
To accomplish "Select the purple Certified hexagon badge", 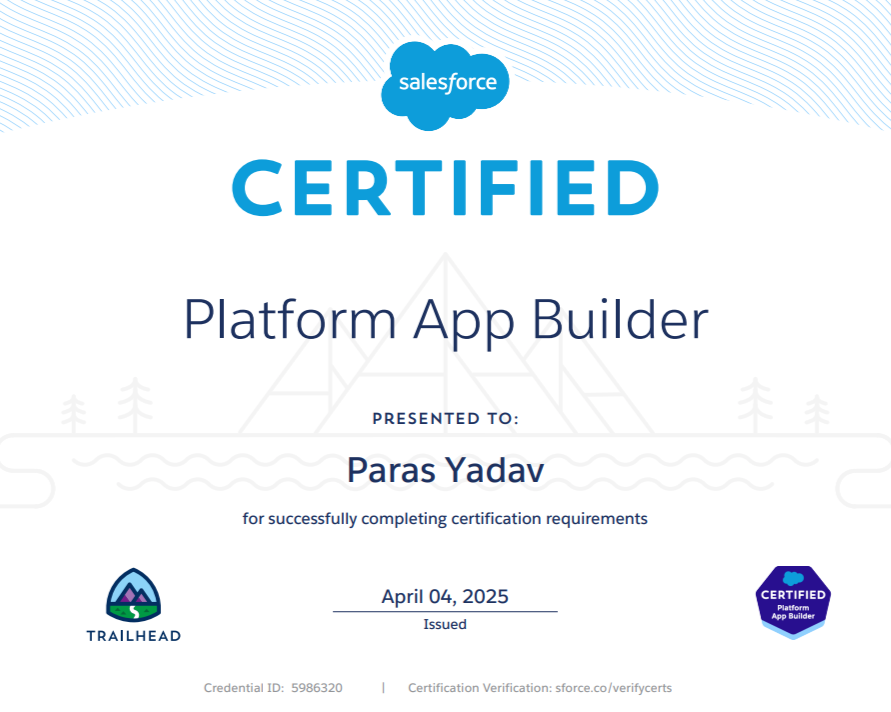I will [792, 600].
